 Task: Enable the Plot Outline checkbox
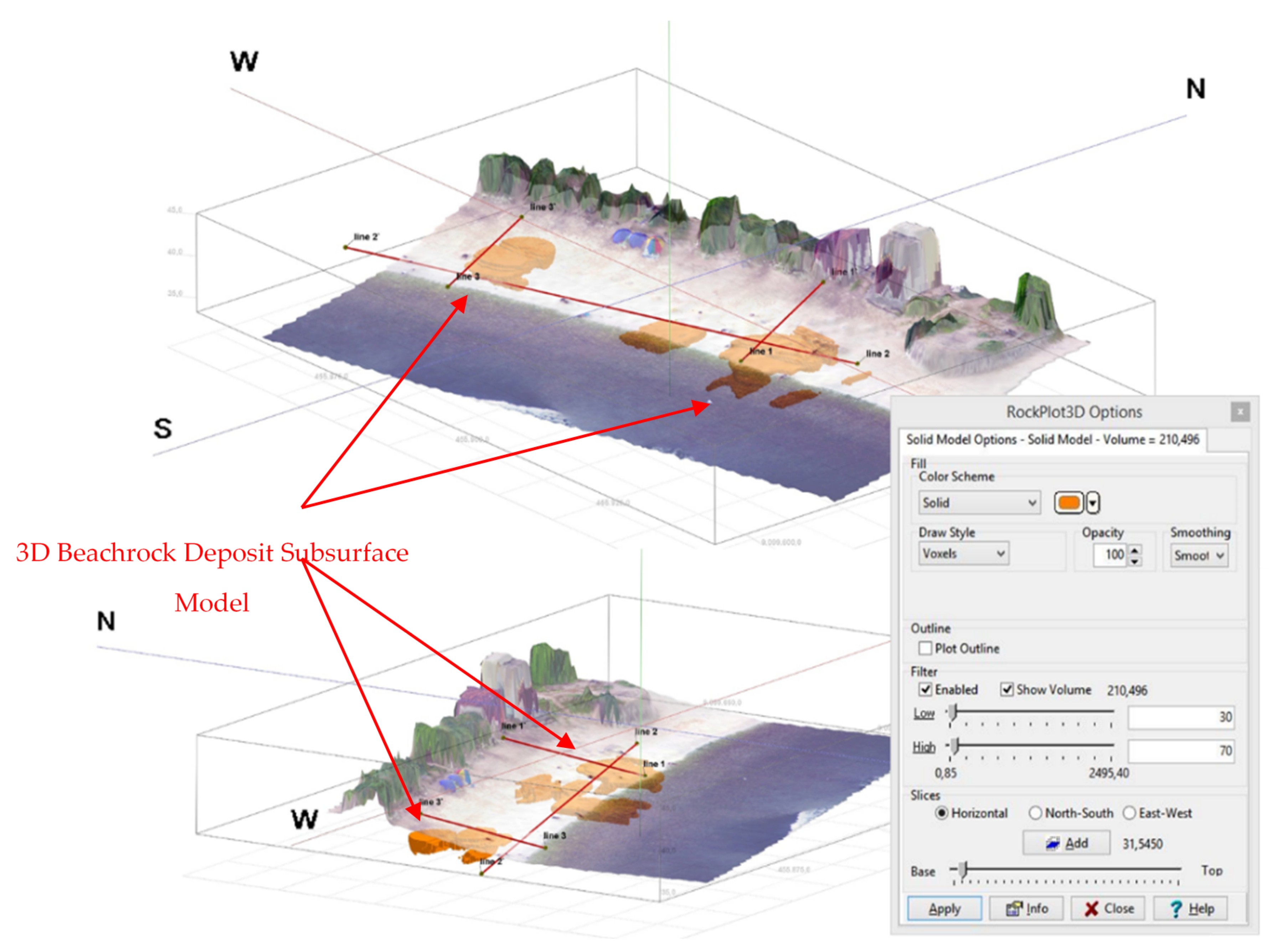pos(925,648)
